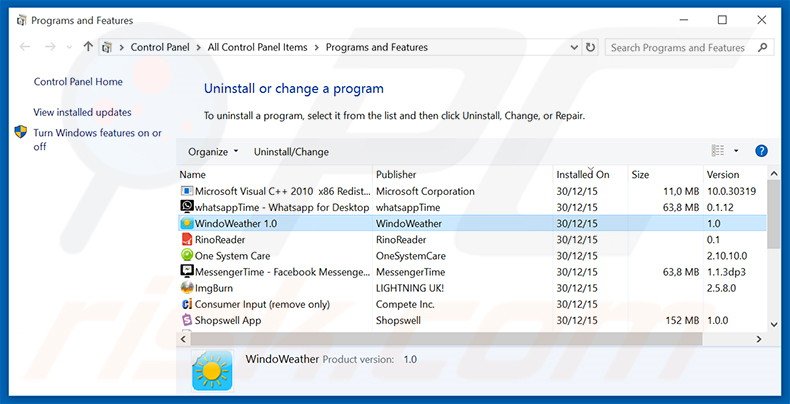Open Control Panel Home link

coord(78,82)
